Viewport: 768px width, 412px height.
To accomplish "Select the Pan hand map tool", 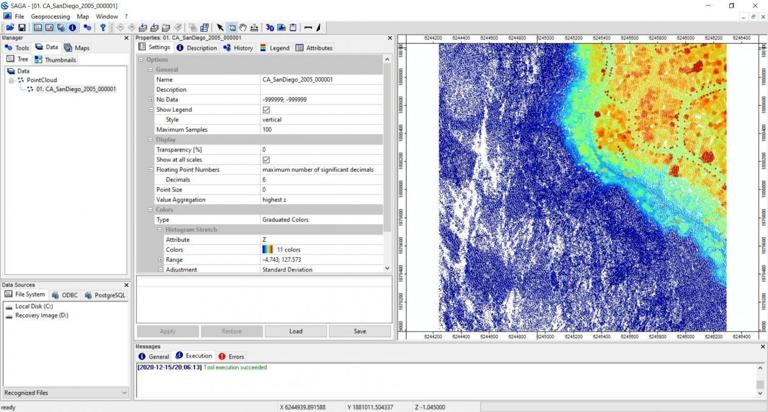I will 243,28.
